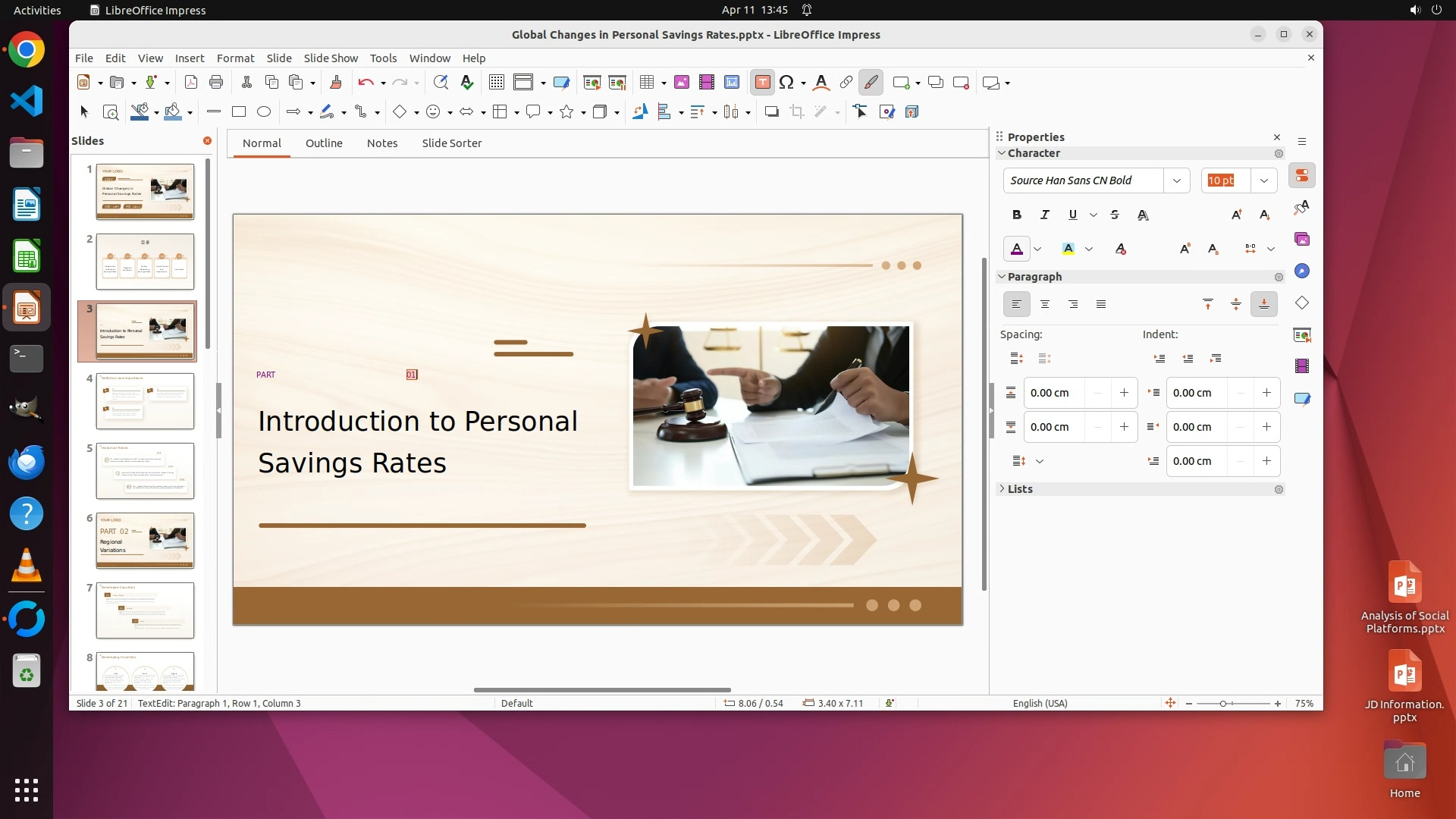Click the Insert Hyperlink icon

tap(846, 83)
